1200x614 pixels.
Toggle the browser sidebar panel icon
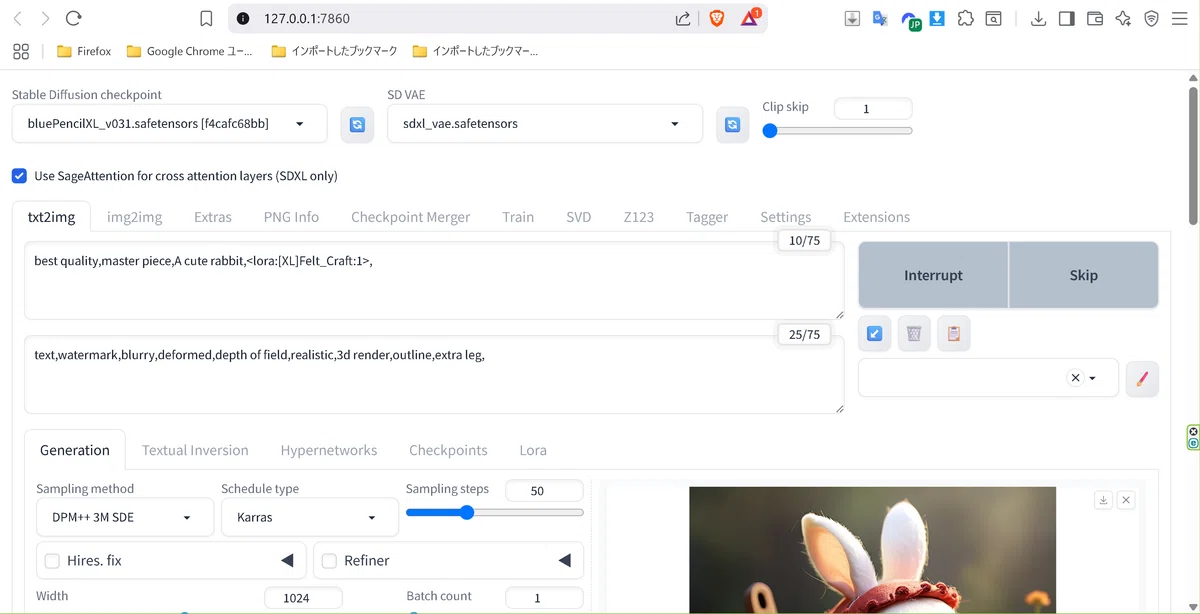click(1066, 18)
